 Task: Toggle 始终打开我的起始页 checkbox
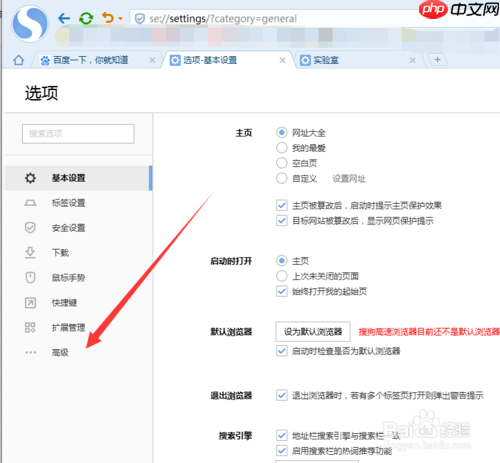click(x=282, y=291)
